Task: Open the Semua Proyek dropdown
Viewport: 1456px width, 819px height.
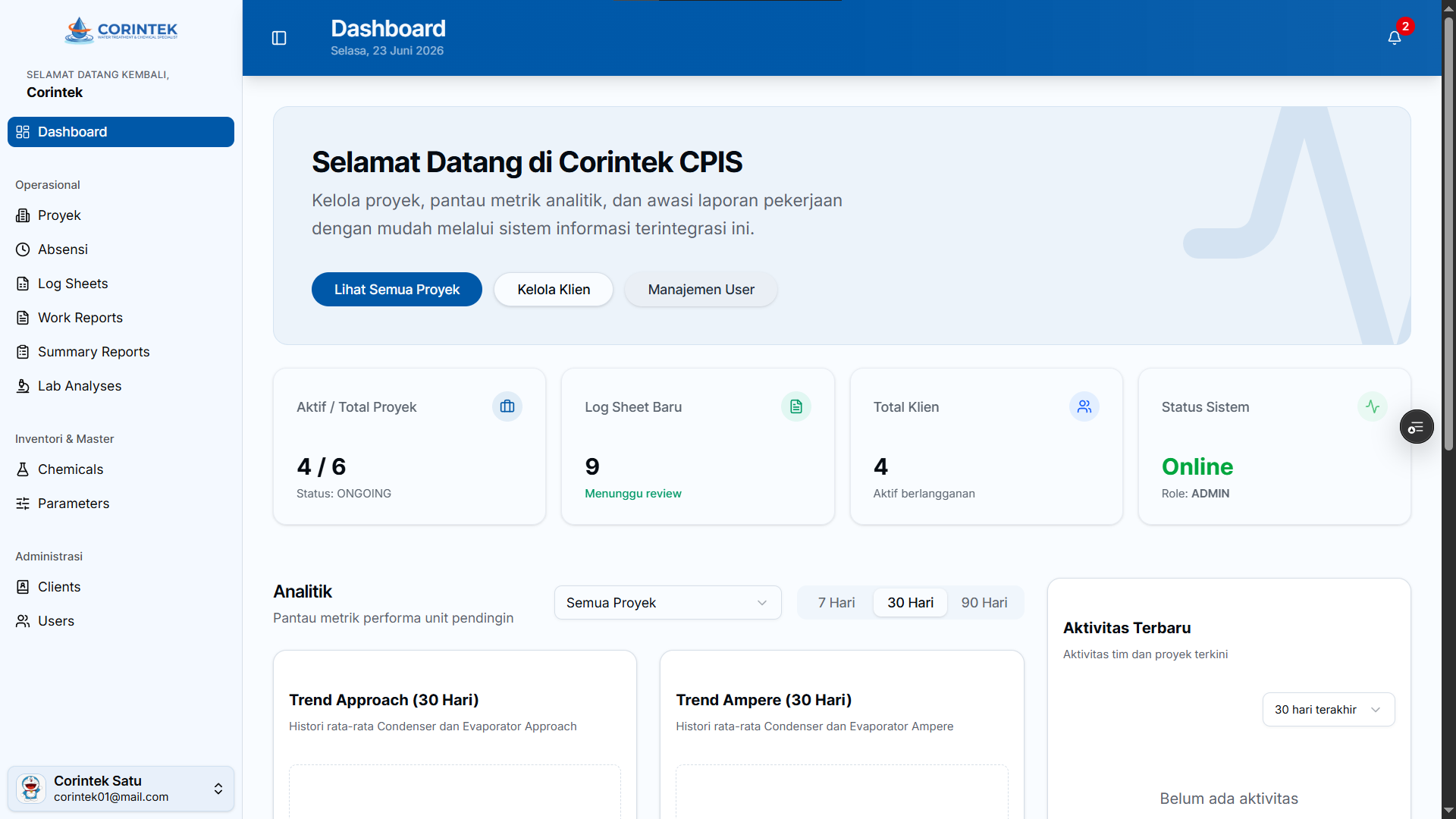Action: click(x=667, y=603)
